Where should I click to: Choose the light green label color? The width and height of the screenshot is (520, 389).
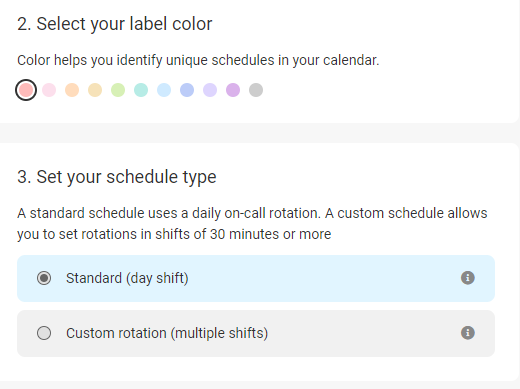tap(118, 90)
